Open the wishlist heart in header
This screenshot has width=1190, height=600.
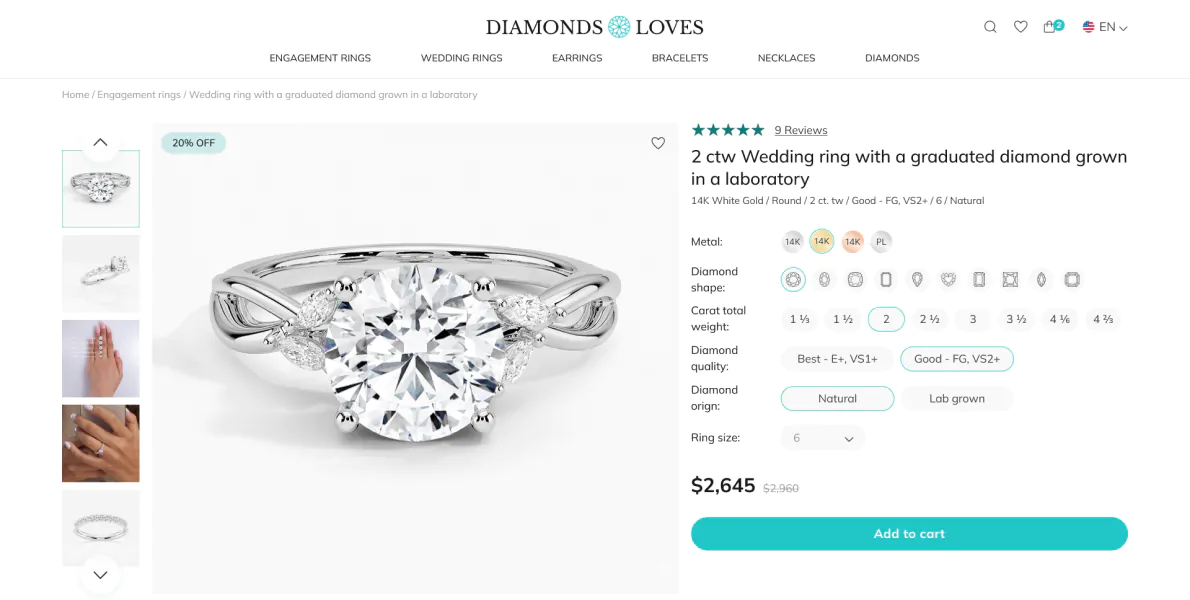tap(1020, 27)
